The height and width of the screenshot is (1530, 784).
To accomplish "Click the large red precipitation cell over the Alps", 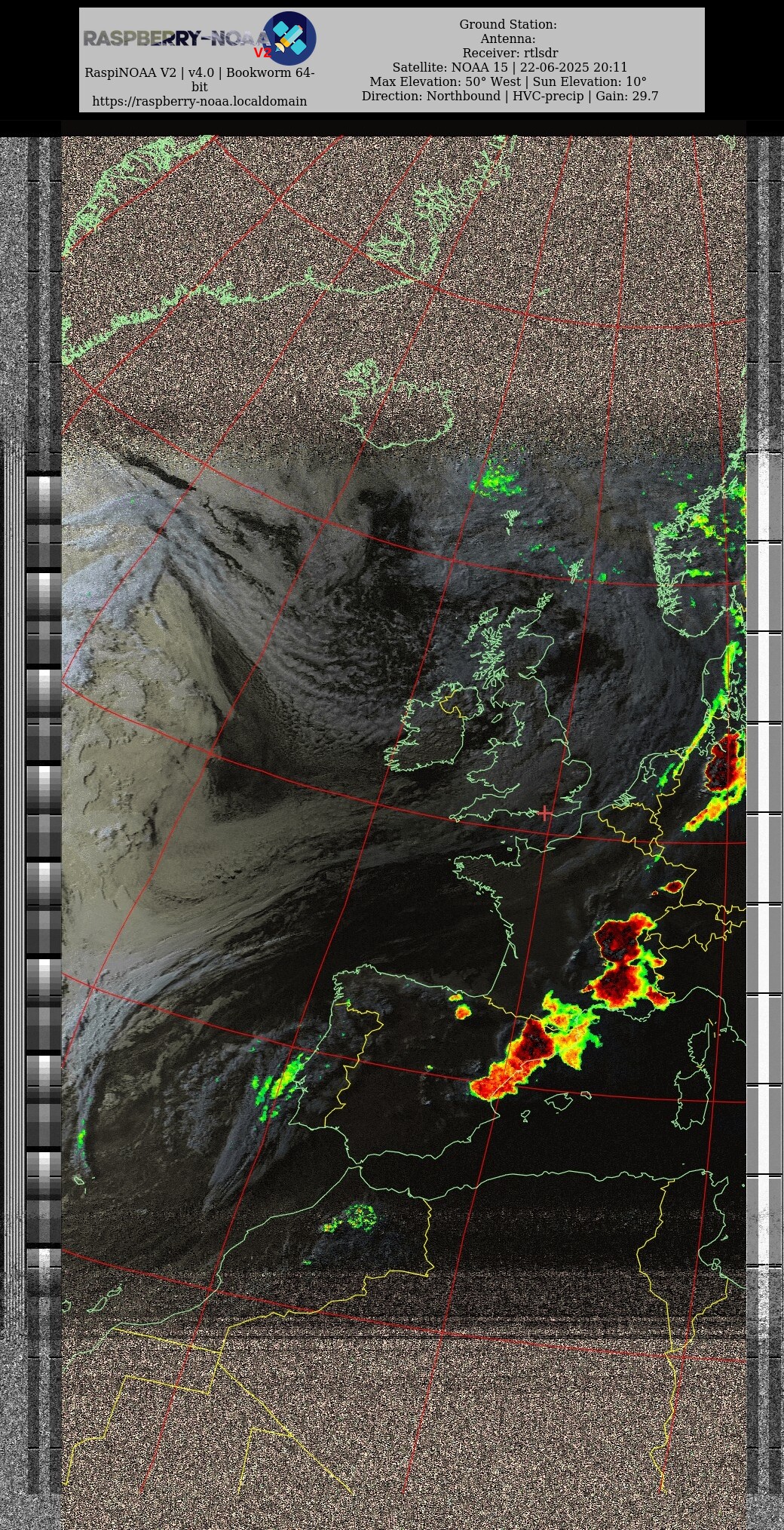I will pyautogui.click(x=622, y=959).
